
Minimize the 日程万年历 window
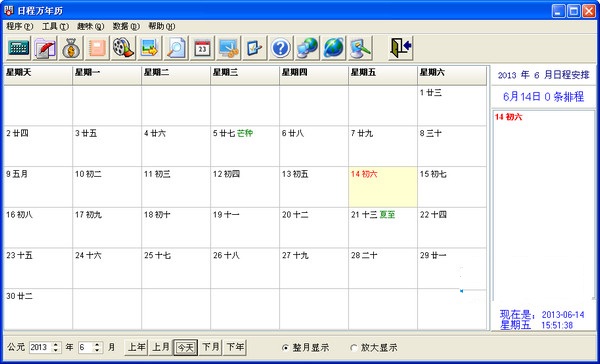click(558, 11)
